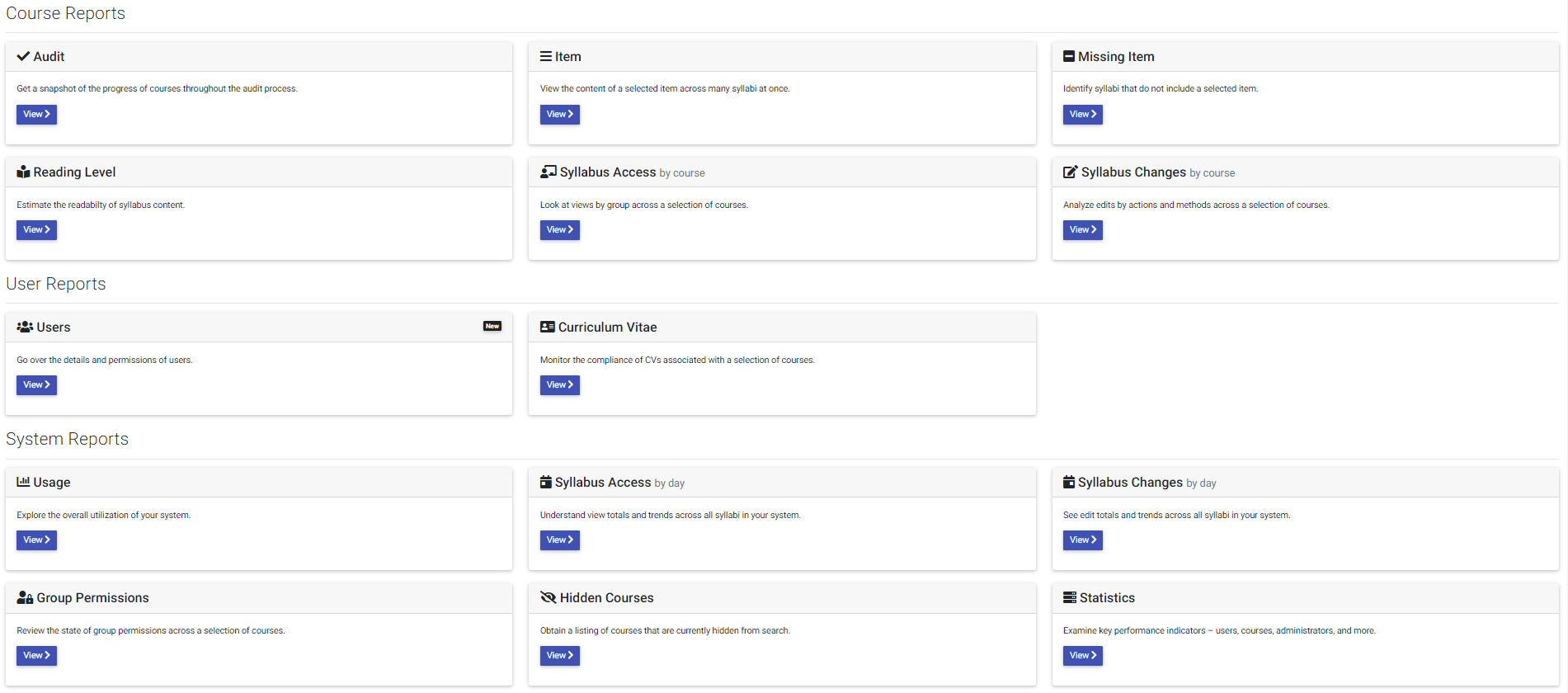Click the 'System Reports' section heading
The width and height of the screenshot is (1568, 693).
(68, 439)
